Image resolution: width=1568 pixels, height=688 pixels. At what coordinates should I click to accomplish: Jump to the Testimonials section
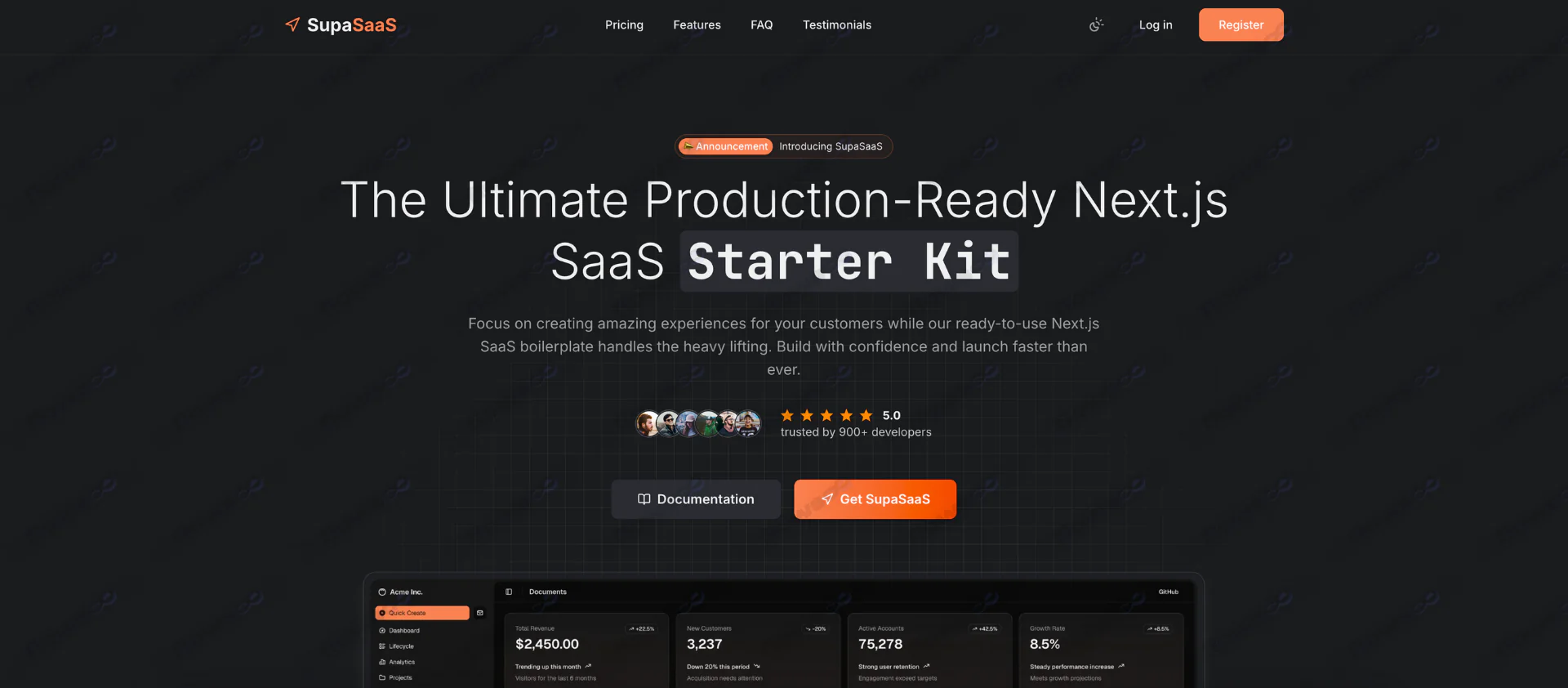pos(836,25)
